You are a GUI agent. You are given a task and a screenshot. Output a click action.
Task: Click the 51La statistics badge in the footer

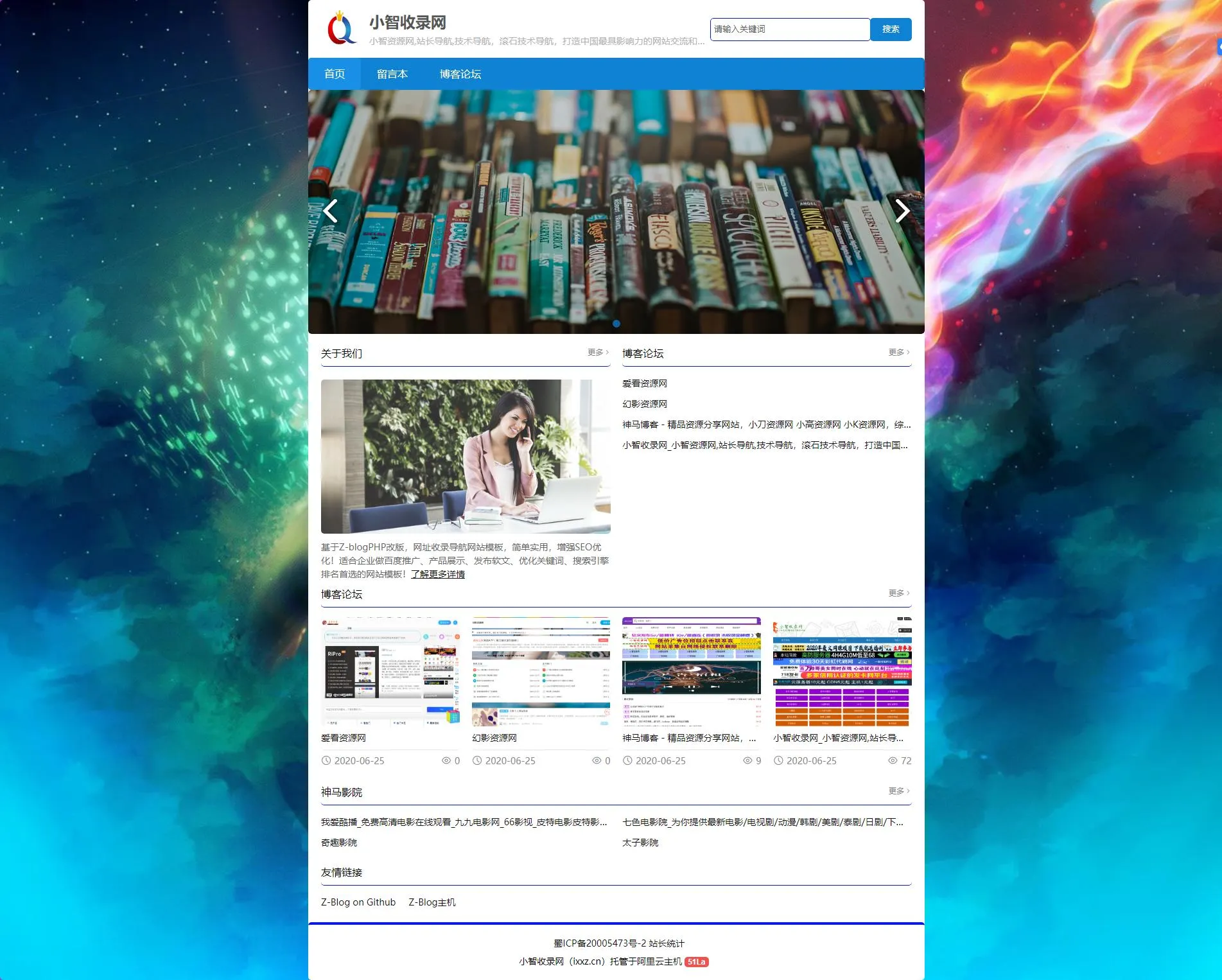[x=697, y=963]
